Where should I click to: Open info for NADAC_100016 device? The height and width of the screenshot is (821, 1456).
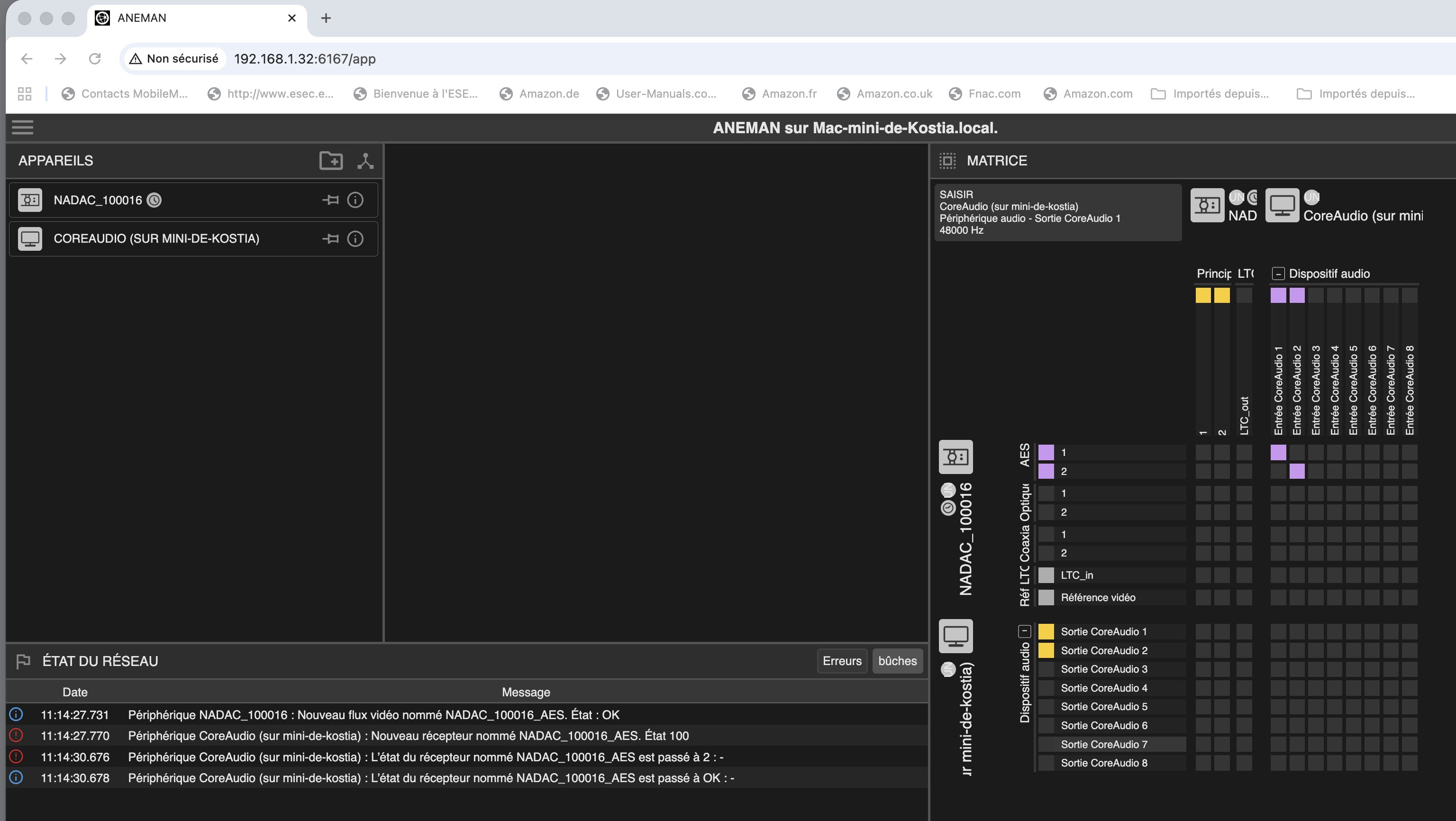[x=355, y=200]
